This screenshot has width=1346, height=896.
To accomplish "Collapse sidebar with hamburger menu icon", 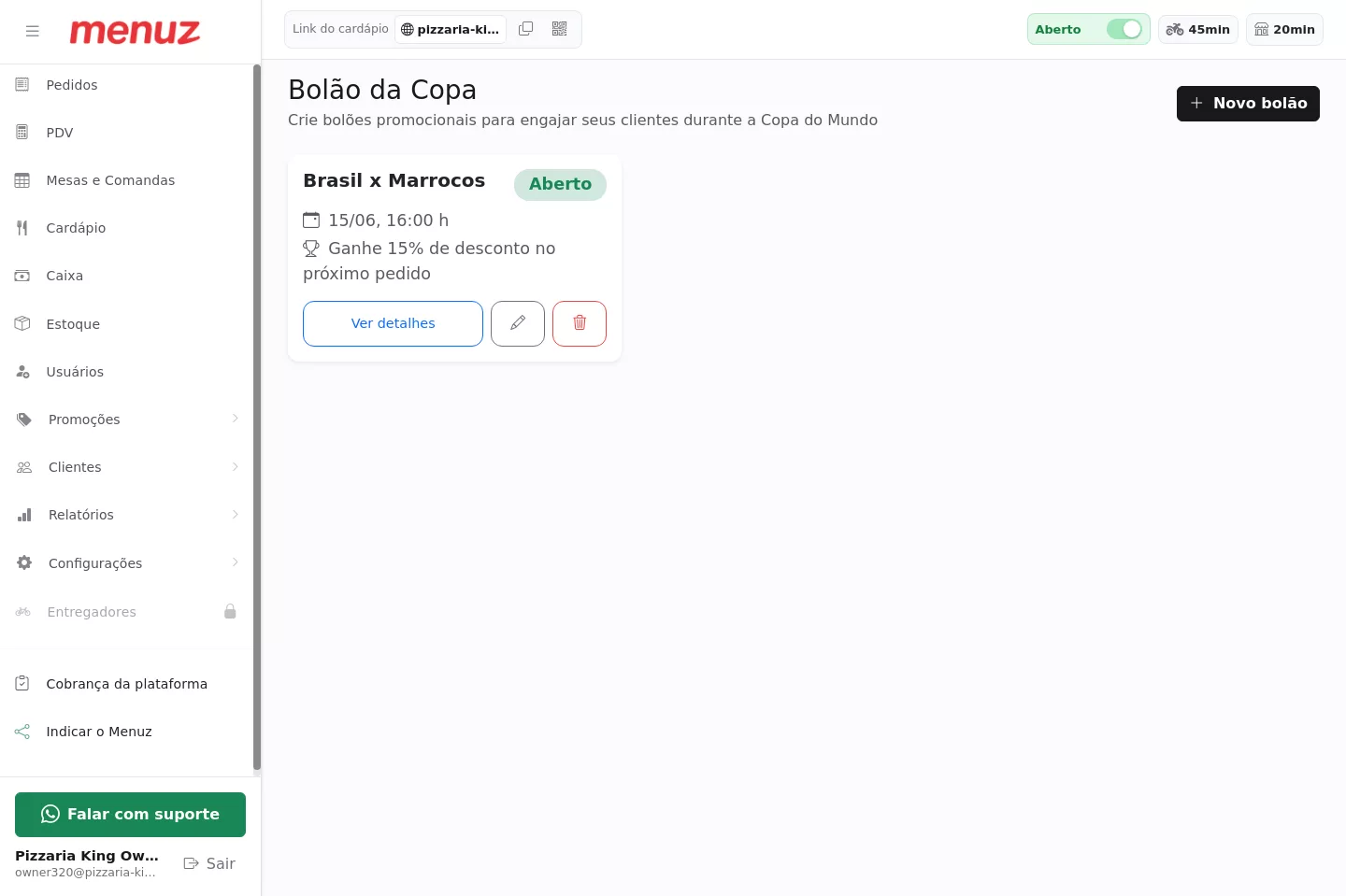I will 33,31.
